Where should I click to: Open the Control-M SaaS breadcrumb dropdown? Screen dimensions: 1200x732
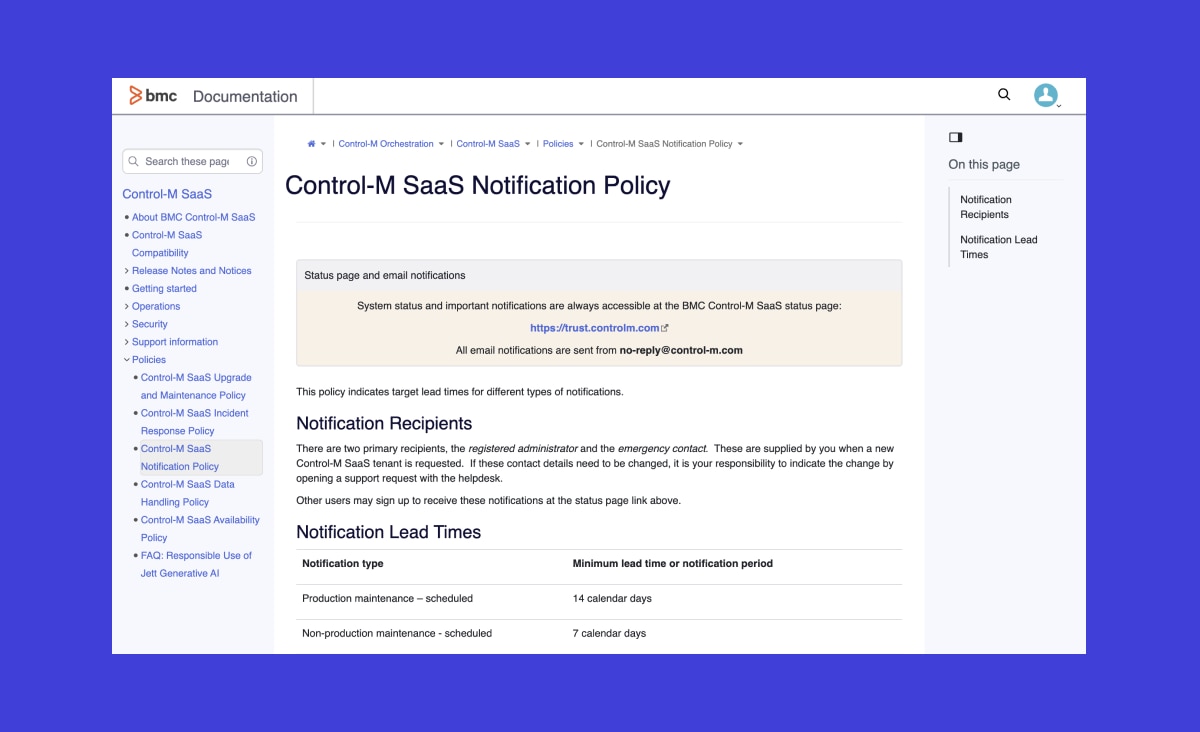[527, 143]
